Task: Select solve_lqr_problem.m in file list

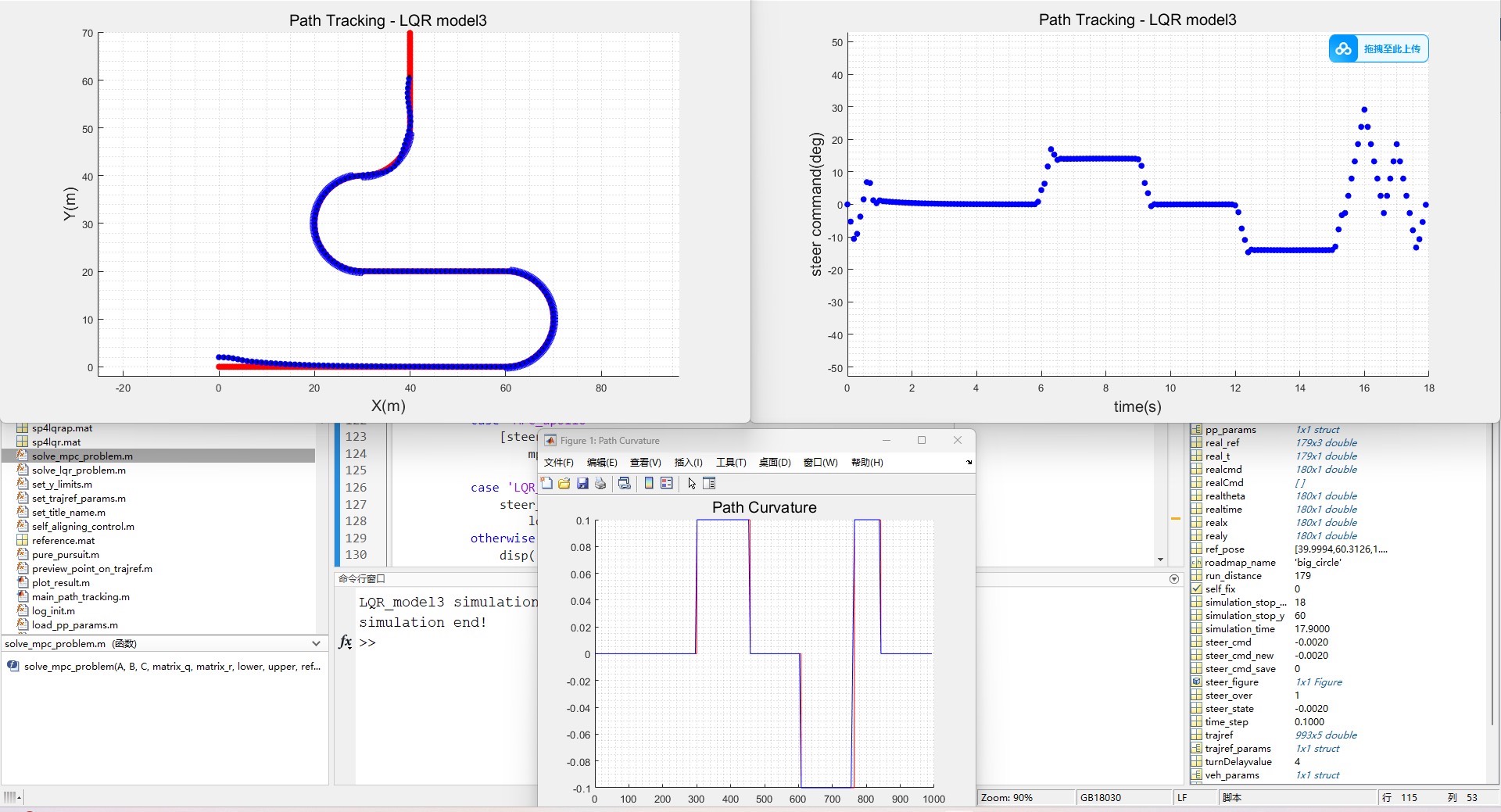Action: tap(79, 470)
